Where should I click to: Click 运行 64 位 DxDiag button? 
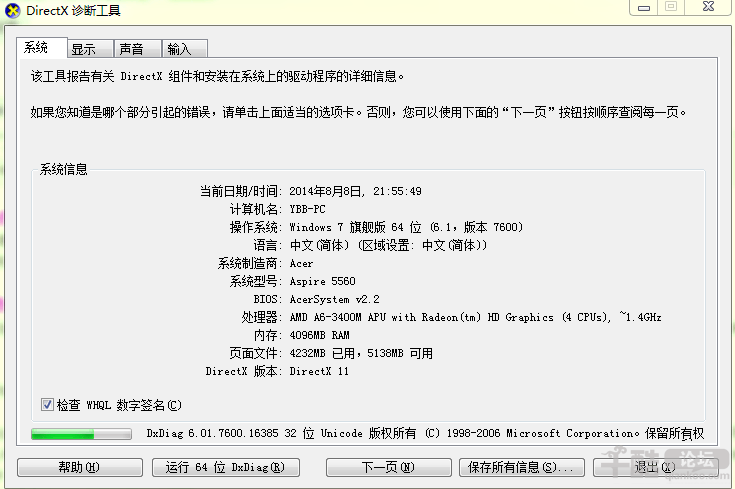tap(225, 467)
